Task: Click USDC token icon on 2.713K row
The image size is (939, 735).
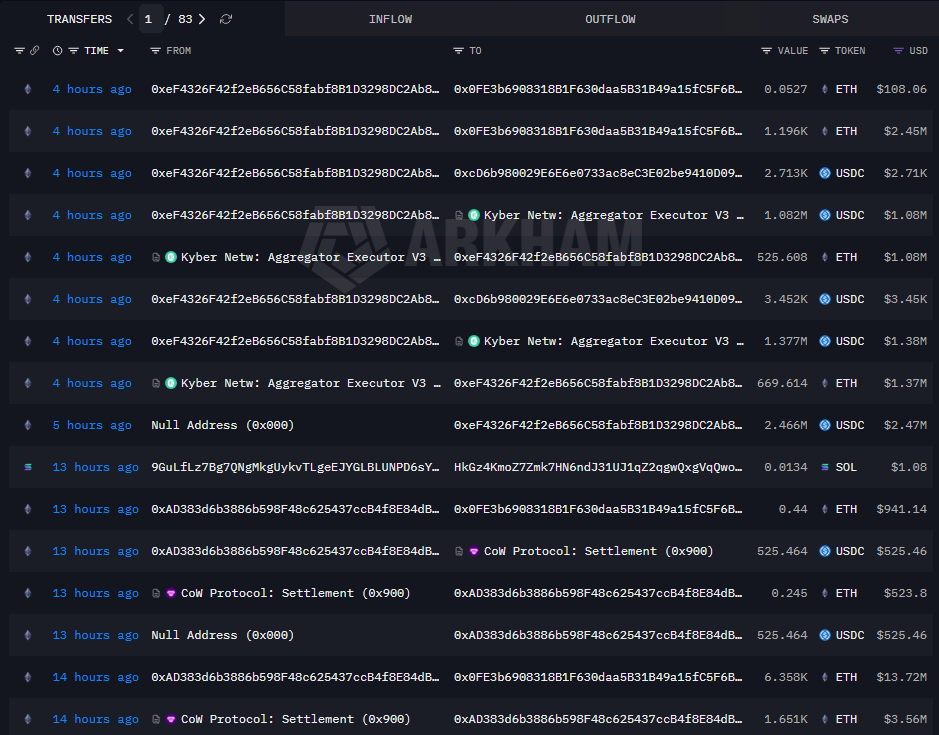Action: click(825, 173)
